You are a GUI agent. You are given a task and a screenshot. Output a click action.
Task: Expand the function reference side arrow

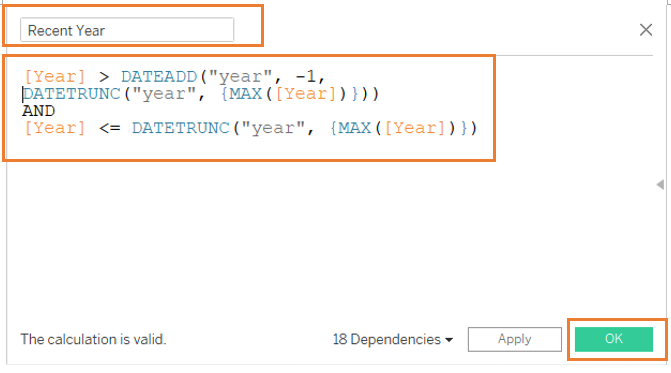click(660, 184)
